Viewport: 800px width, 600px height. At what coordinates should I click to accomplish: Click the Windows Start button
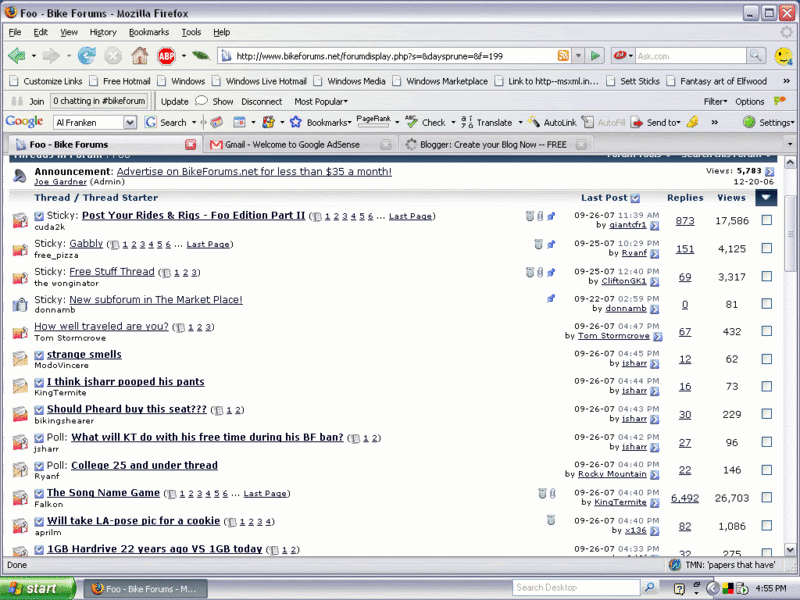38,588
